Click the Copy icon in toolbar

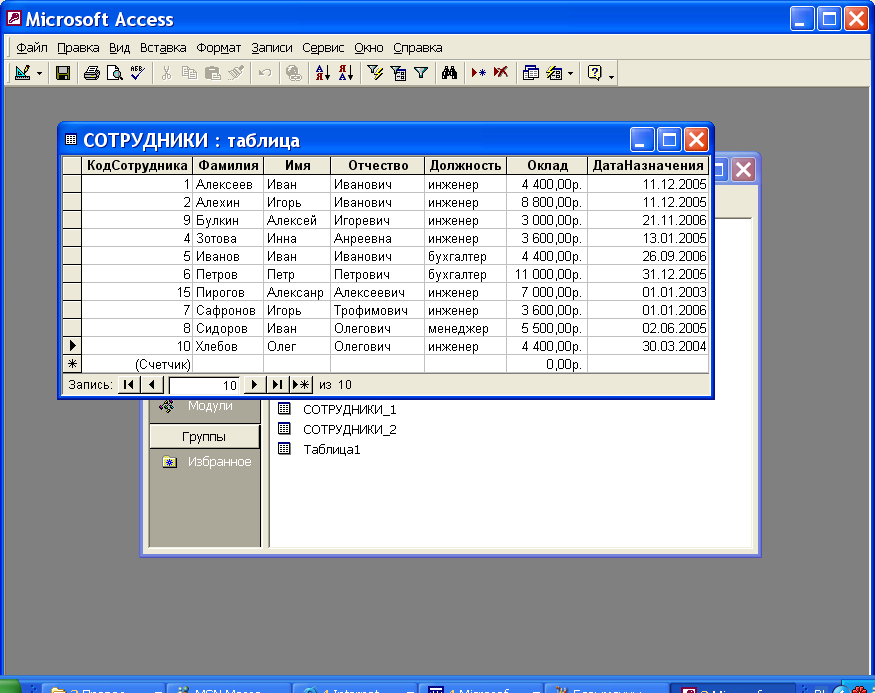[190, 73]
